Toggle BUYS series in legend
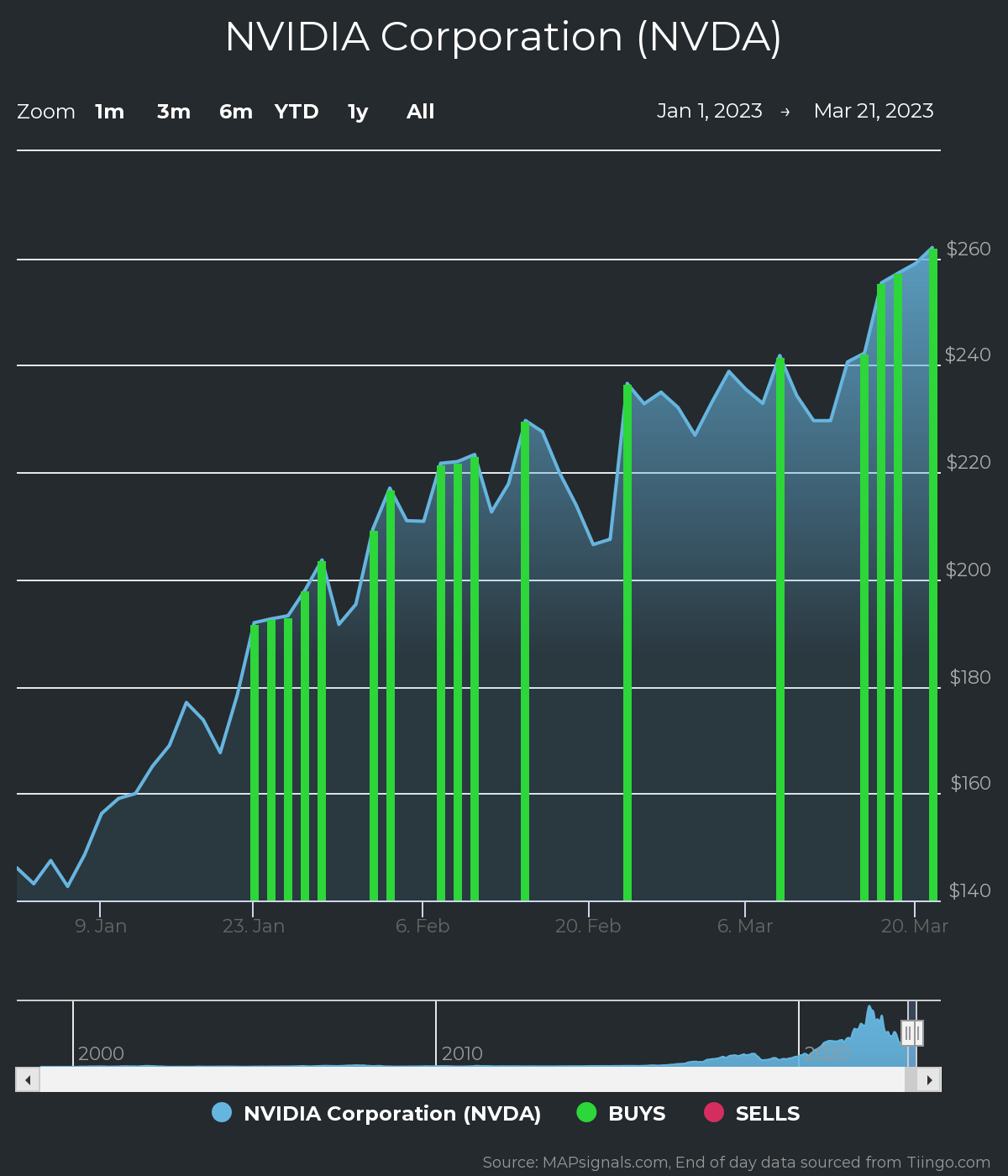The height and width of the screenshot is (1176, 1008). pyautogui.click(x=622, y=1113)
